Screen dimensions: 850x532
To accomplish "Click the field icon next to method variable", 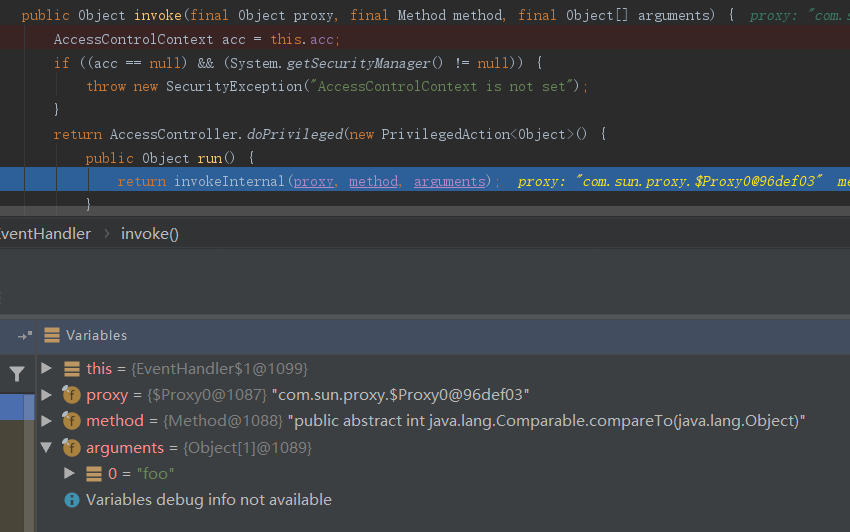I will point(71,421).
